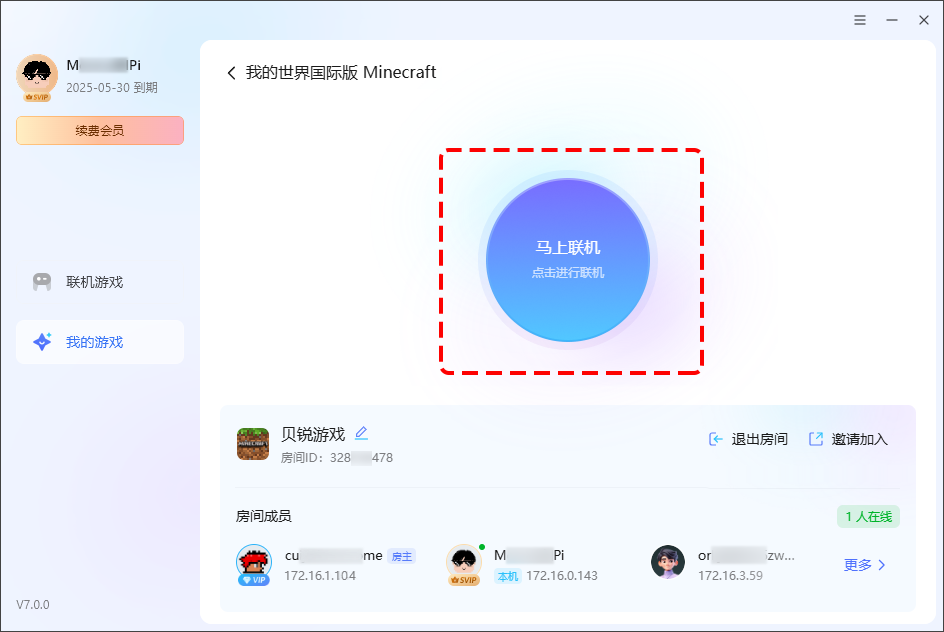Open the 联机游戏 sidebar section
The height and width of the screenshot is (632, 944).
(x=100, y=282)
